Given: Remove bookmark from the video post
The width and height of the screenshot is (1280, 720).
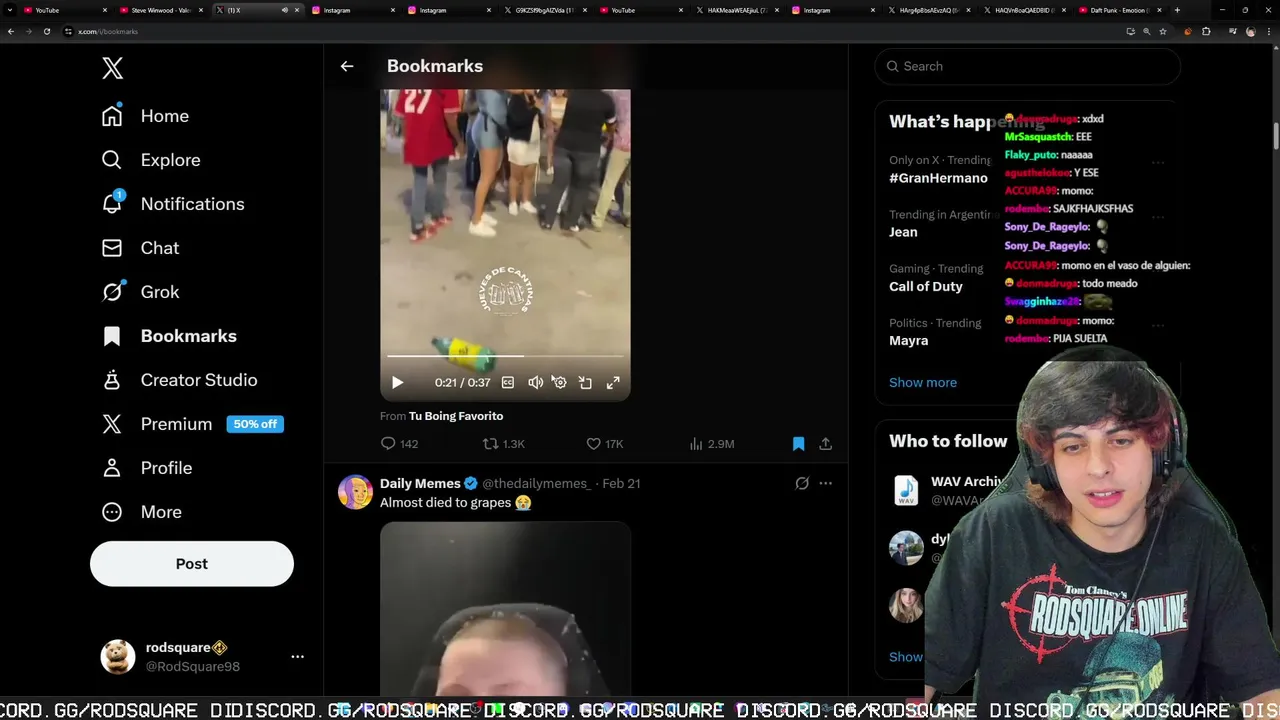Looking at the screenshot, I should (798, 444).
